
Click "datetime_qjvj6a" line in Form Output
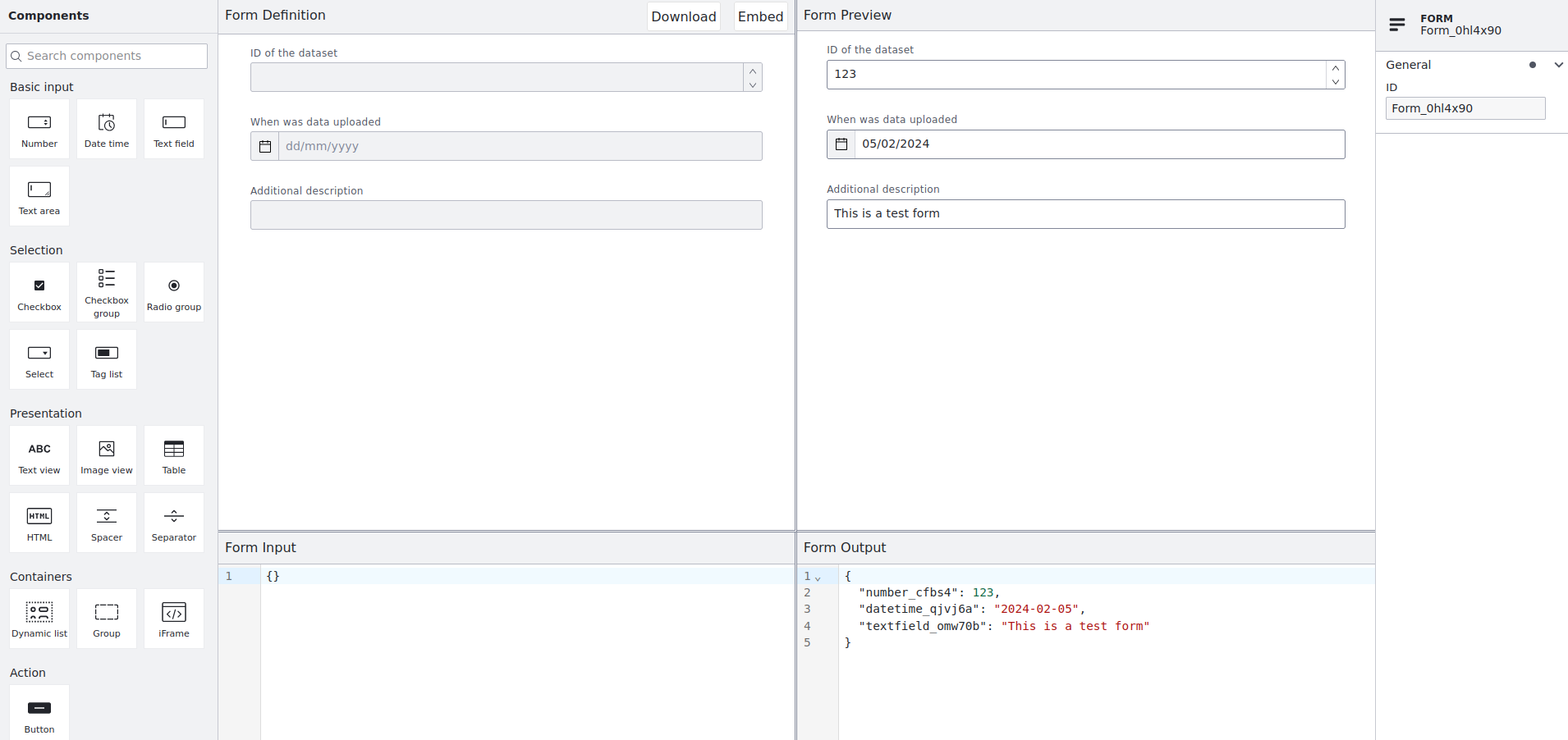pyautogui.click(x=1107, y=609)
